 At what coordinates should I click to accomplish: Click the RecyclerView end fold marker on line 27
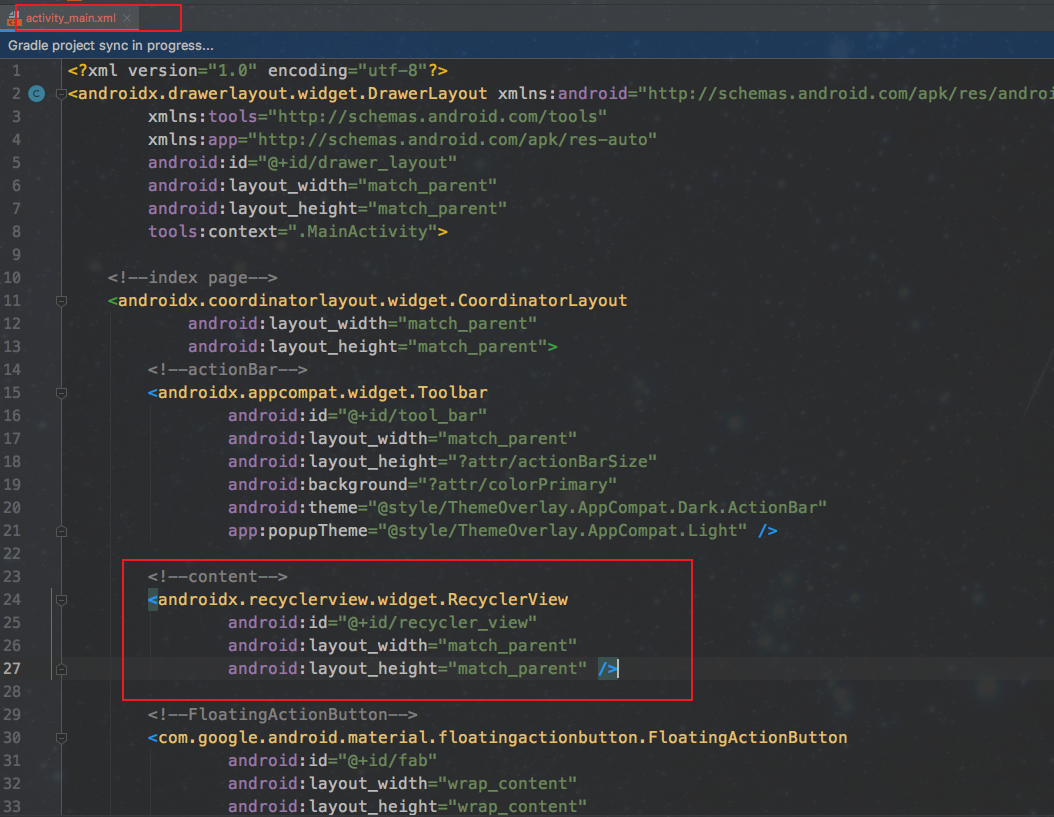[x=61, y=669]
